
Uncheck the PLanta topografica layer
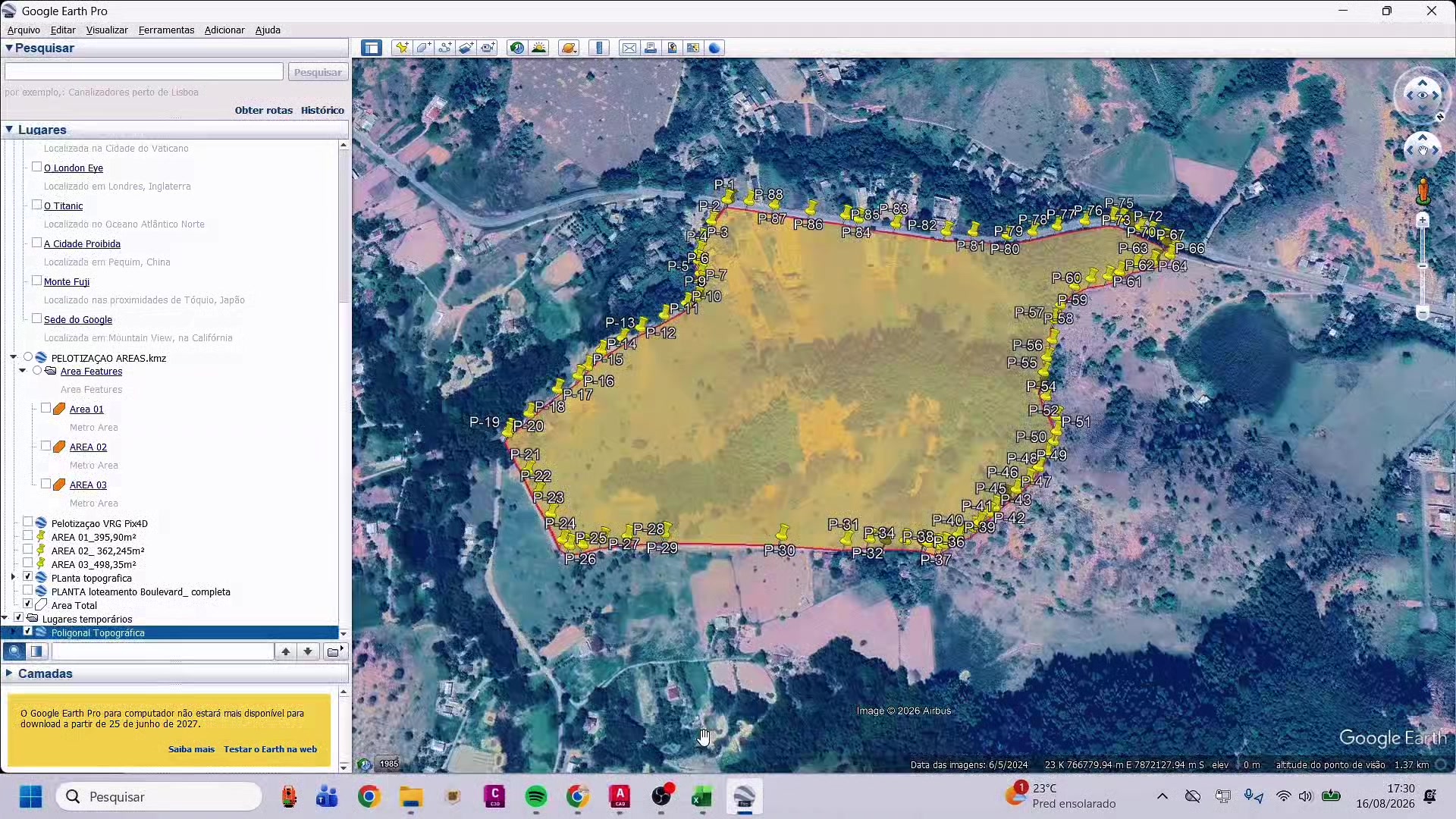point(28,577)
